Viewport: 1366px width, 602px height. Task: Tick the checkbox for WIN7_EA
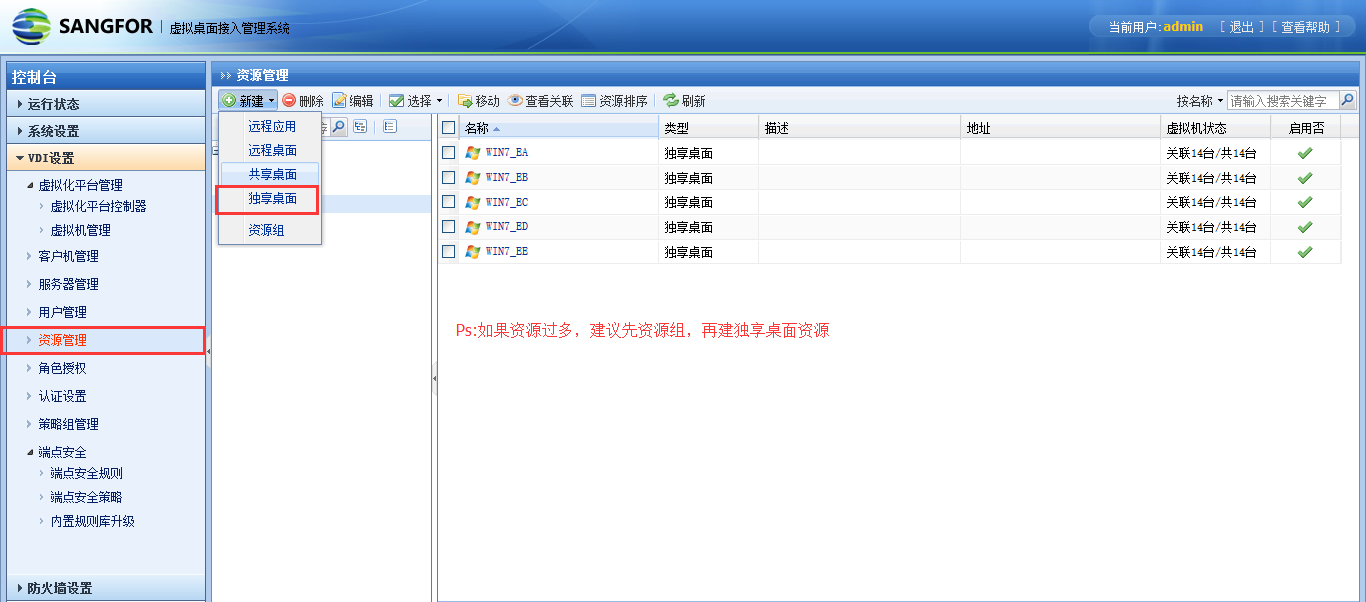(448, 152)
